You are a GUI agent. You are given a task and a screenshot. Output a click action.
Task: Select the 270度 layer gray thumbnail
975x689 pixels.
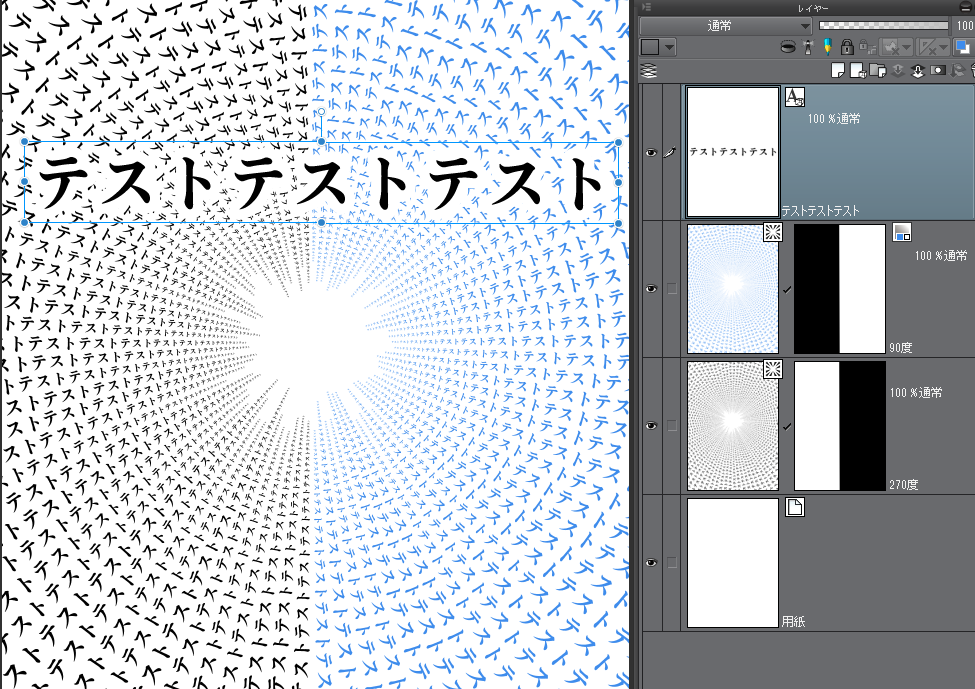(732, 425)
